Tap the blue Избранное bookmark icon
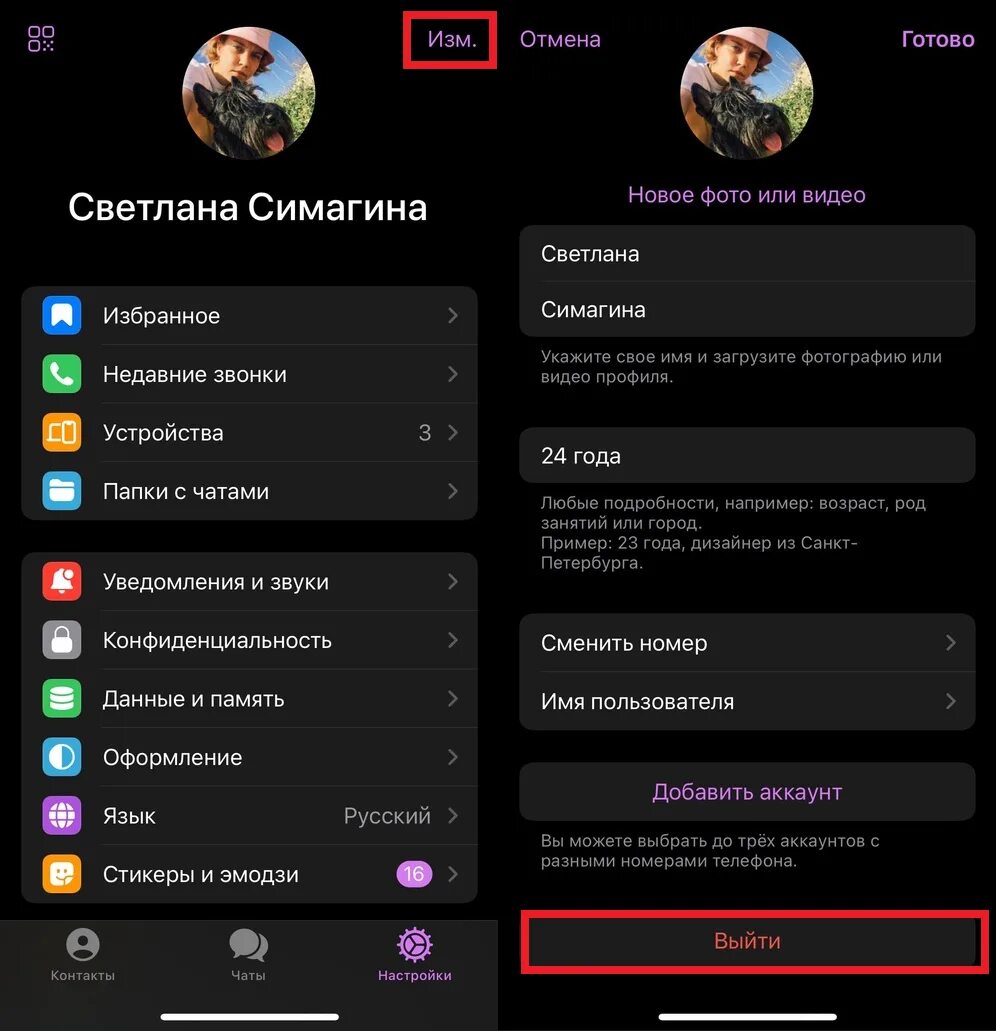This screenshot has width=996, height=1031. tap(62, 316)
